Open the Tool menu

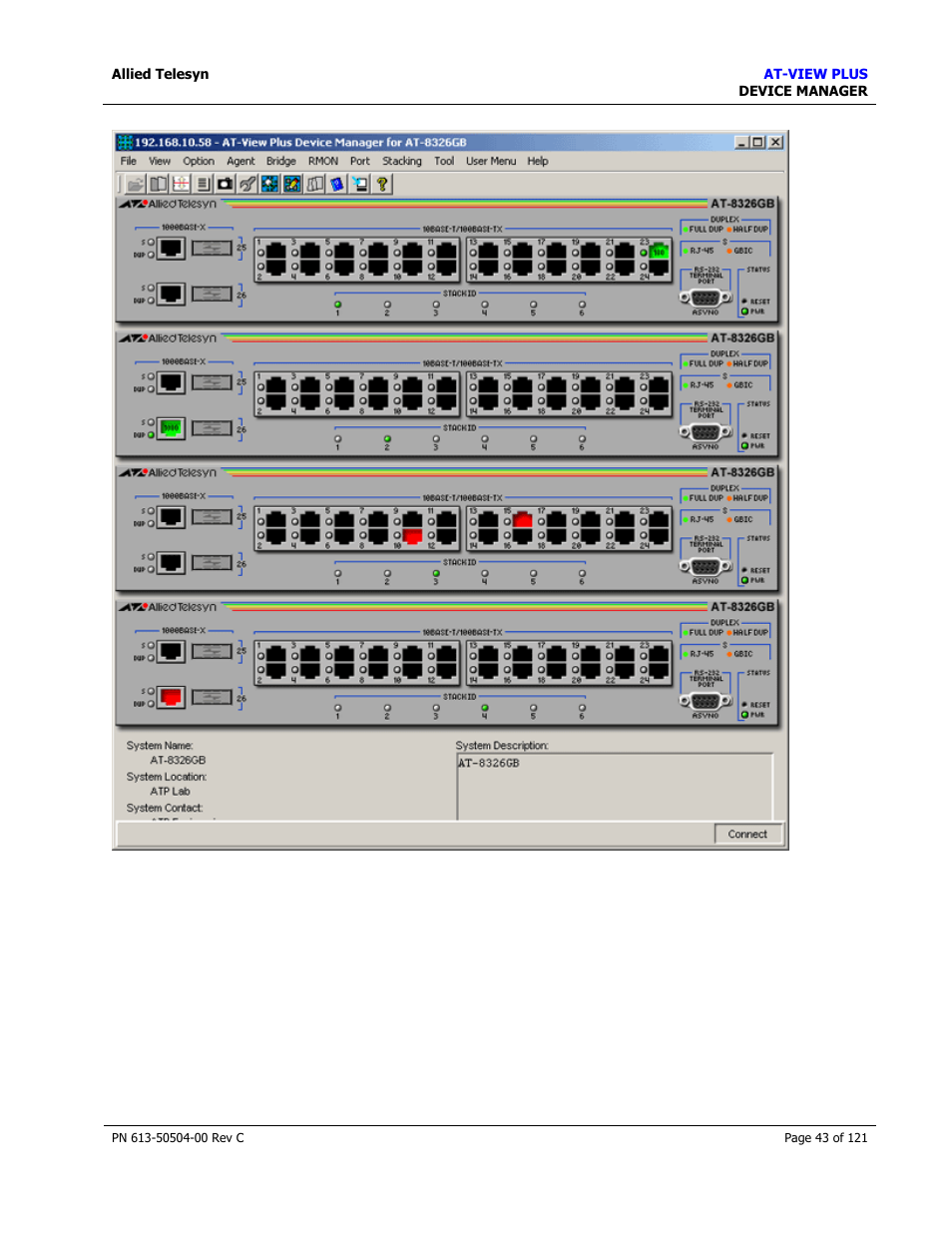[444, 161]
